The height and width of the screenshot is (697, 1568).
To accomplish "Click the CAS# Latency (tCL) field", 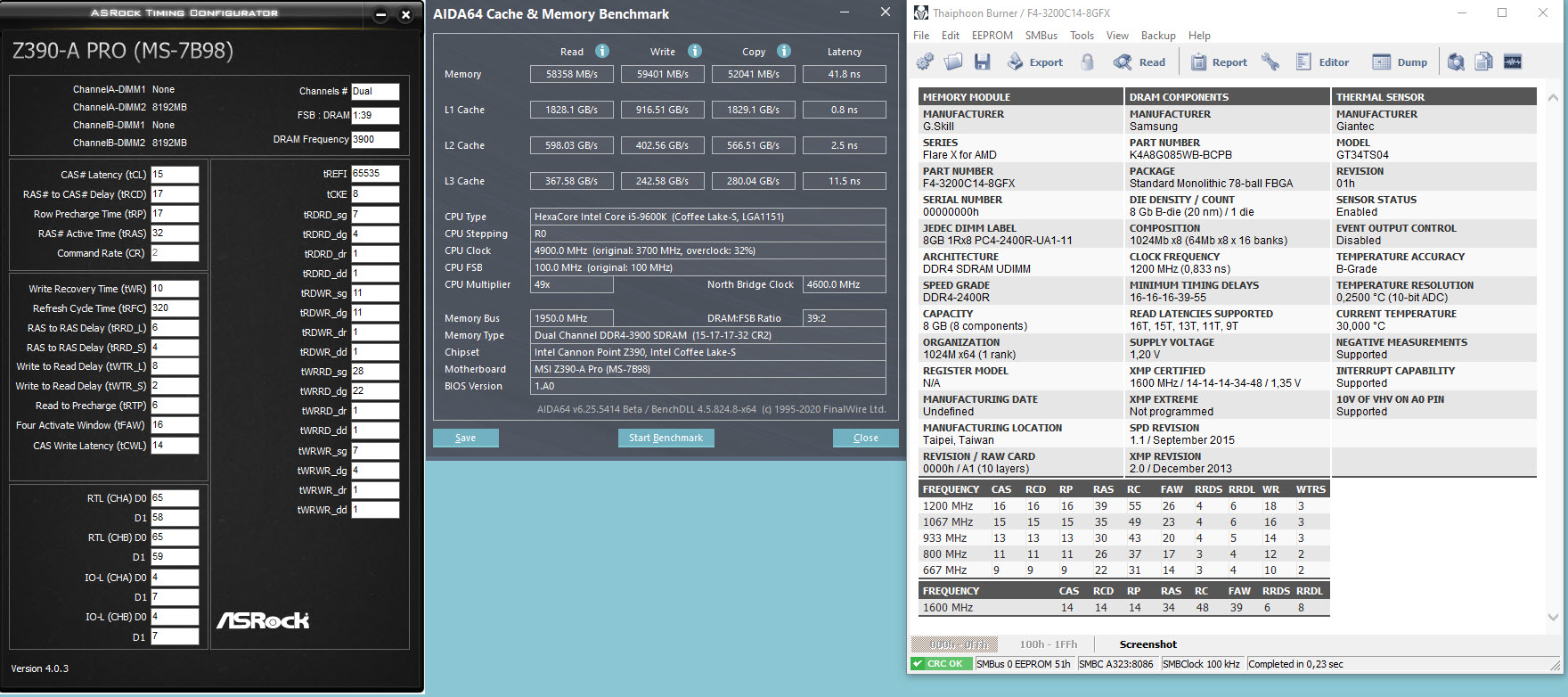I will pos(175,175).
